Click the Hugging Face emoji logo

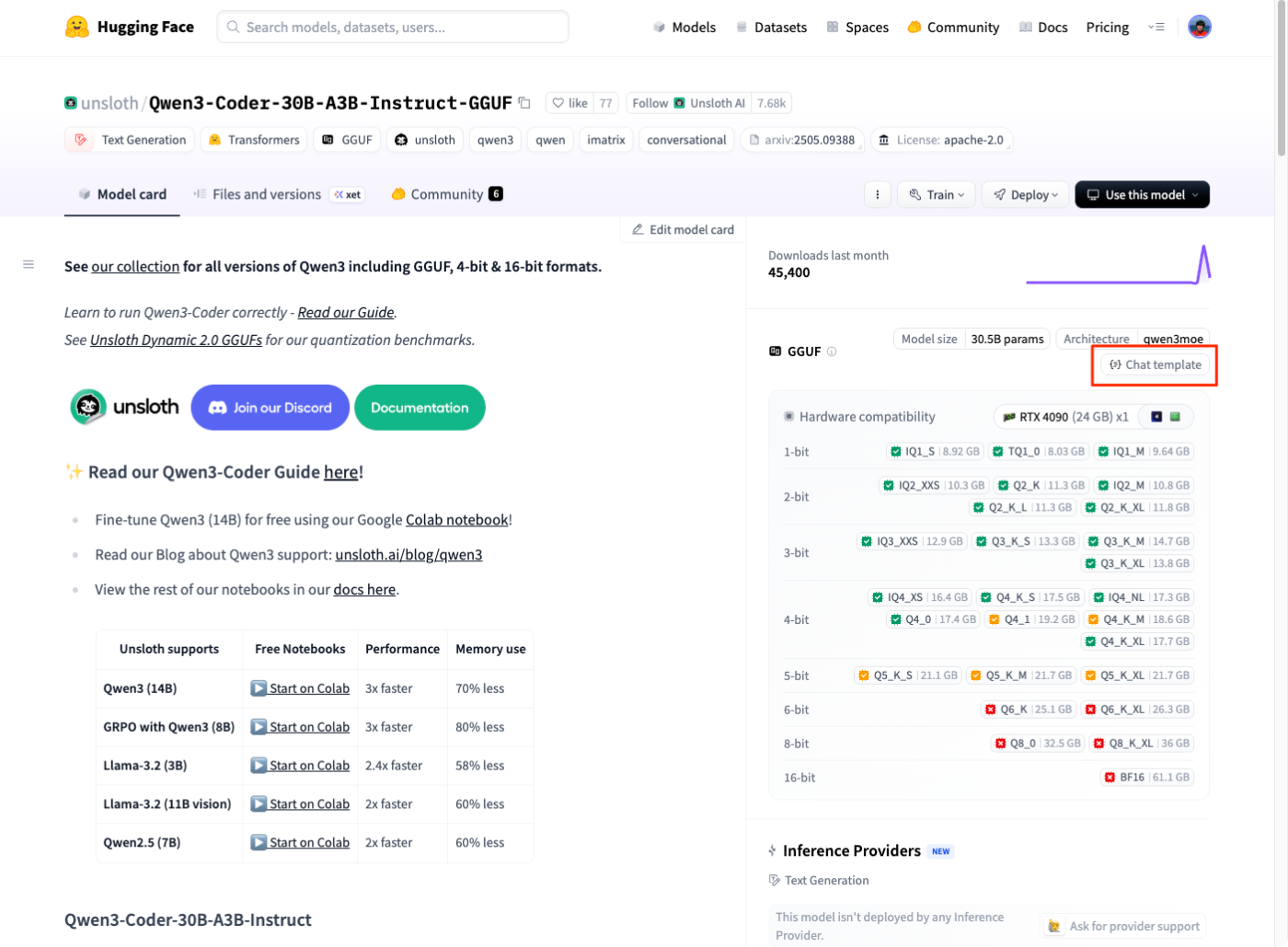77,27
